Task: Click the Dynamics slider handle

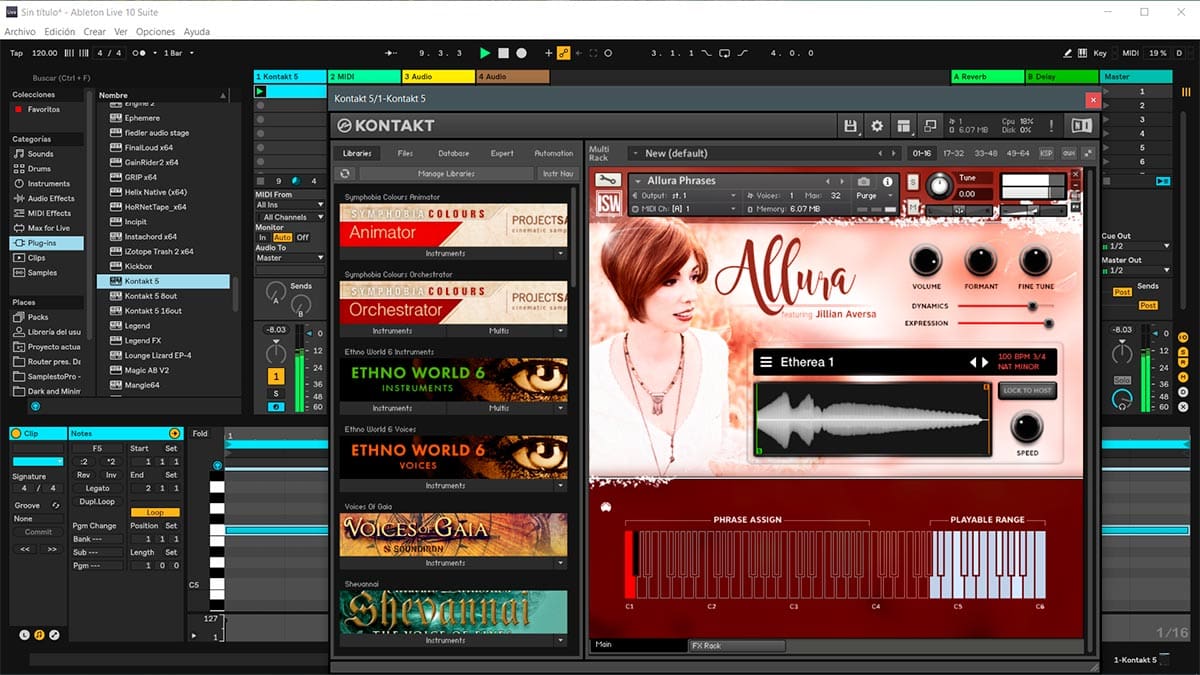Action: tap(1032, 306)
